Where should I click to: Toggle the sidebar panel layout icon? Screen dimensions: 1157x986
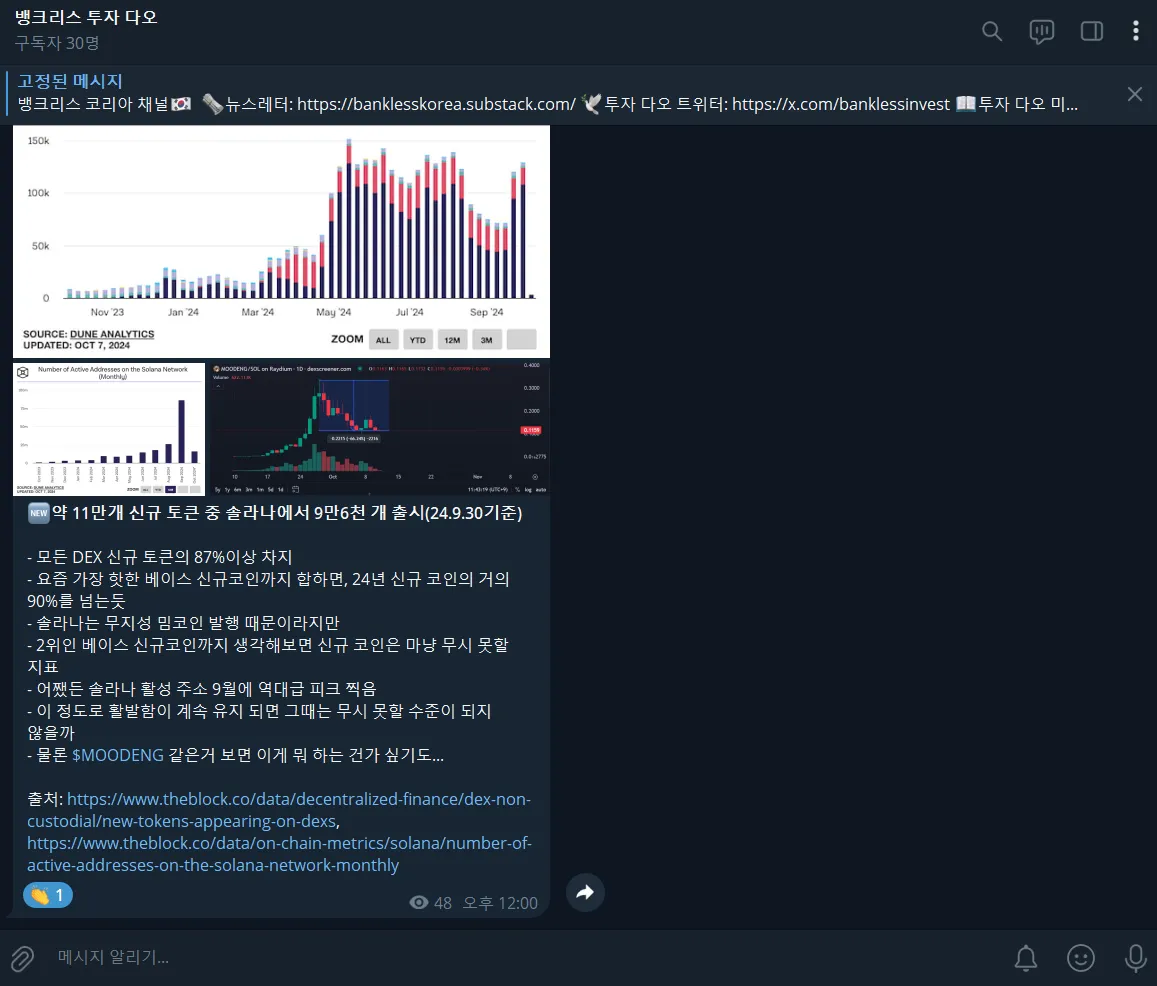point(1092,31)
